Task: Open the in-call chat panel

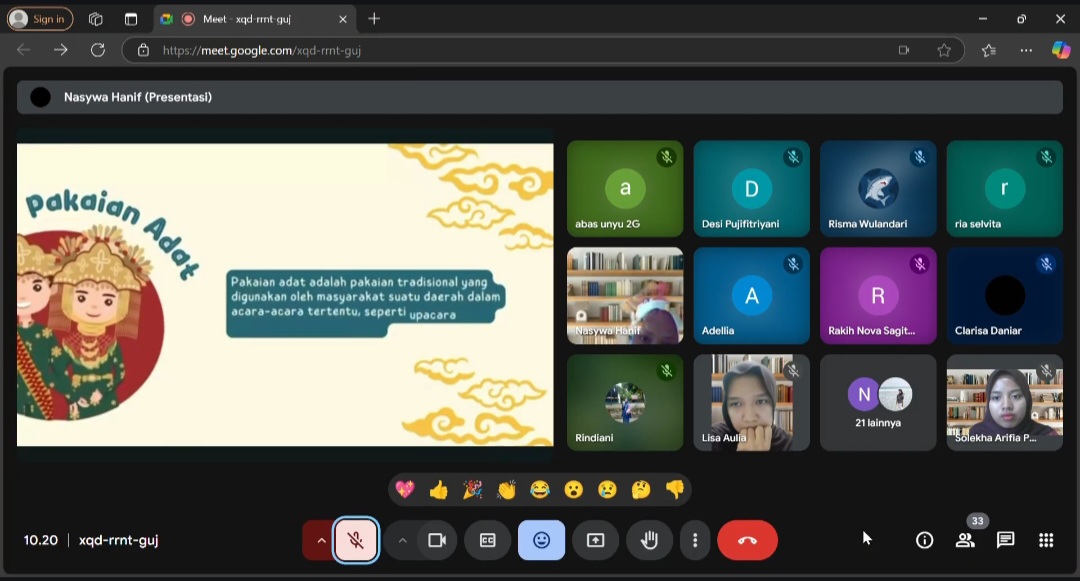Action: coord(1005,540)
